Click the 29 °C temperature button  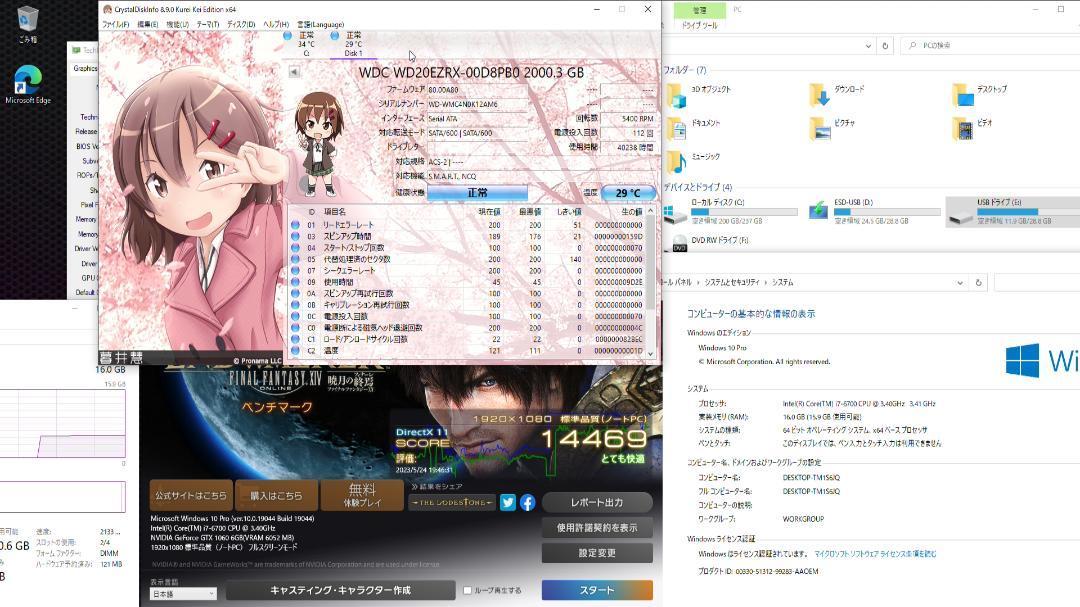click(x=627, y=193)
